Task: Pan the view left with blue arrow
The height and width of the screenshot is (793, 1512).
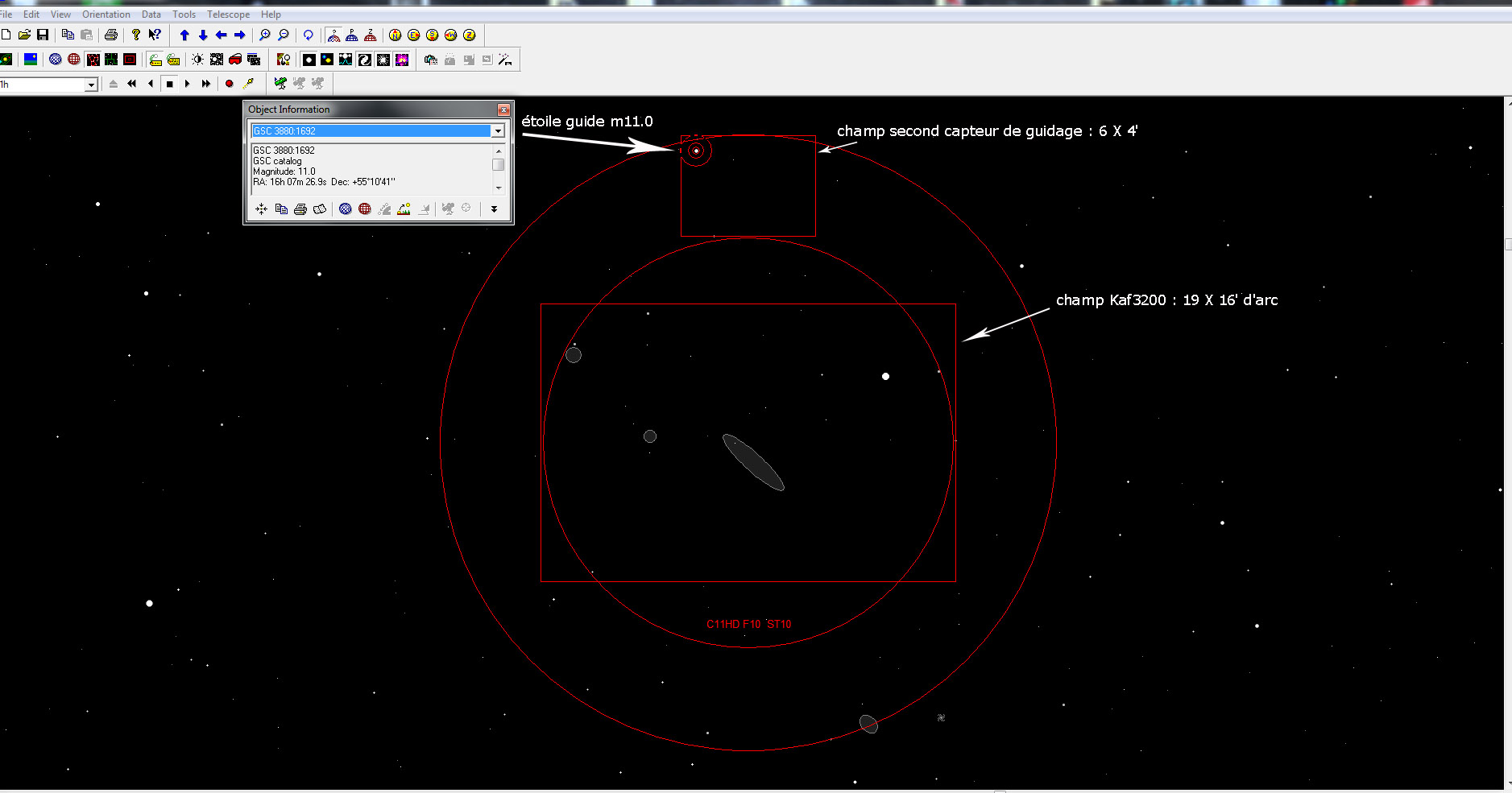Action: 222,35
